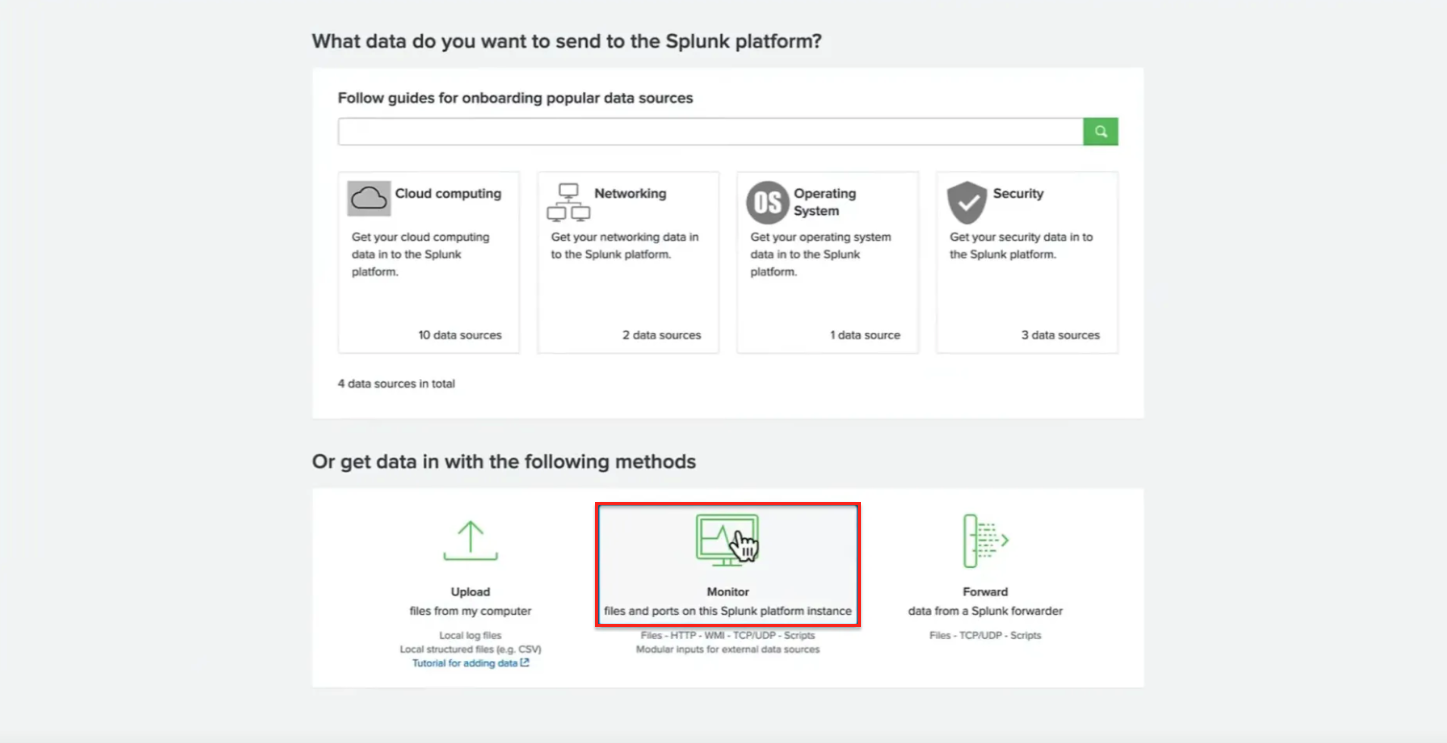This screenshot has height=743, width=1447.
Task: Select the Upload arrow icon
Action: click(x=470, y=540)
